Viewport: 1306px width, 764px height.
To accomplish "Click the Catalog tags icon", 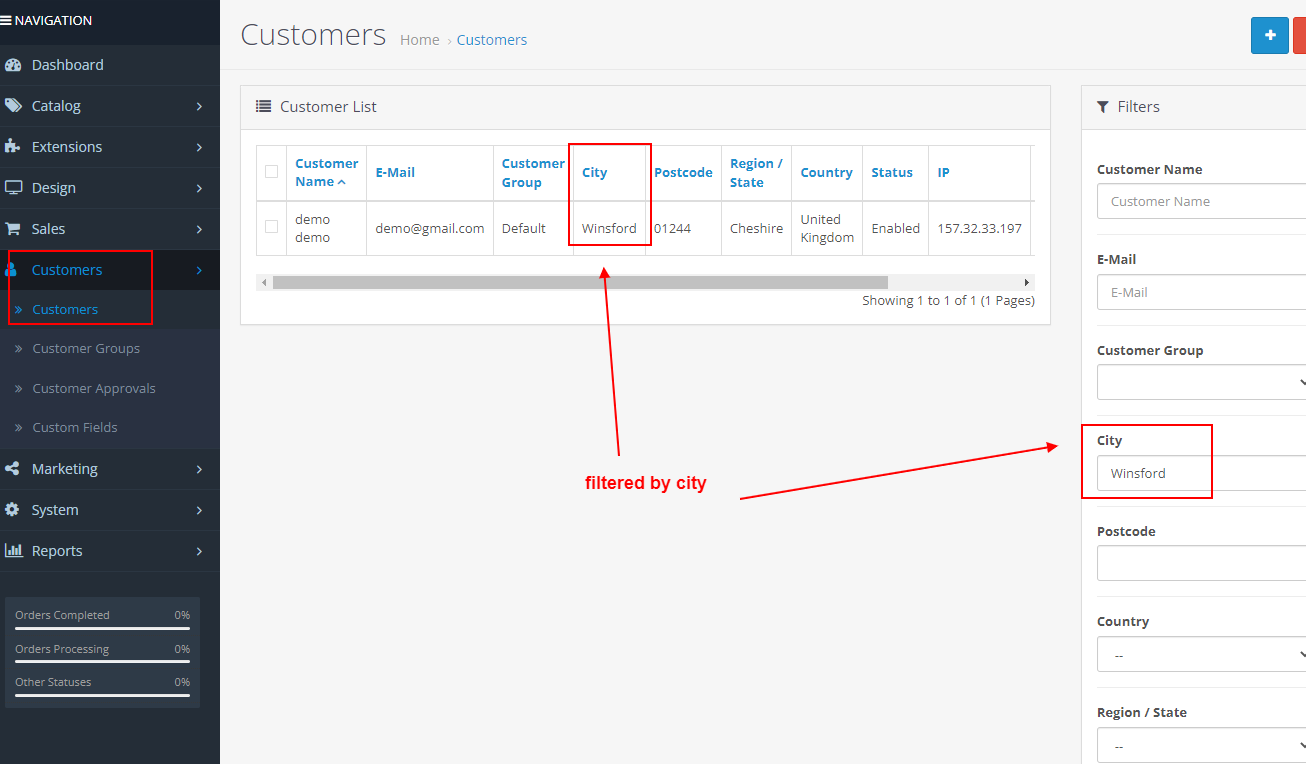I will 13,106.
